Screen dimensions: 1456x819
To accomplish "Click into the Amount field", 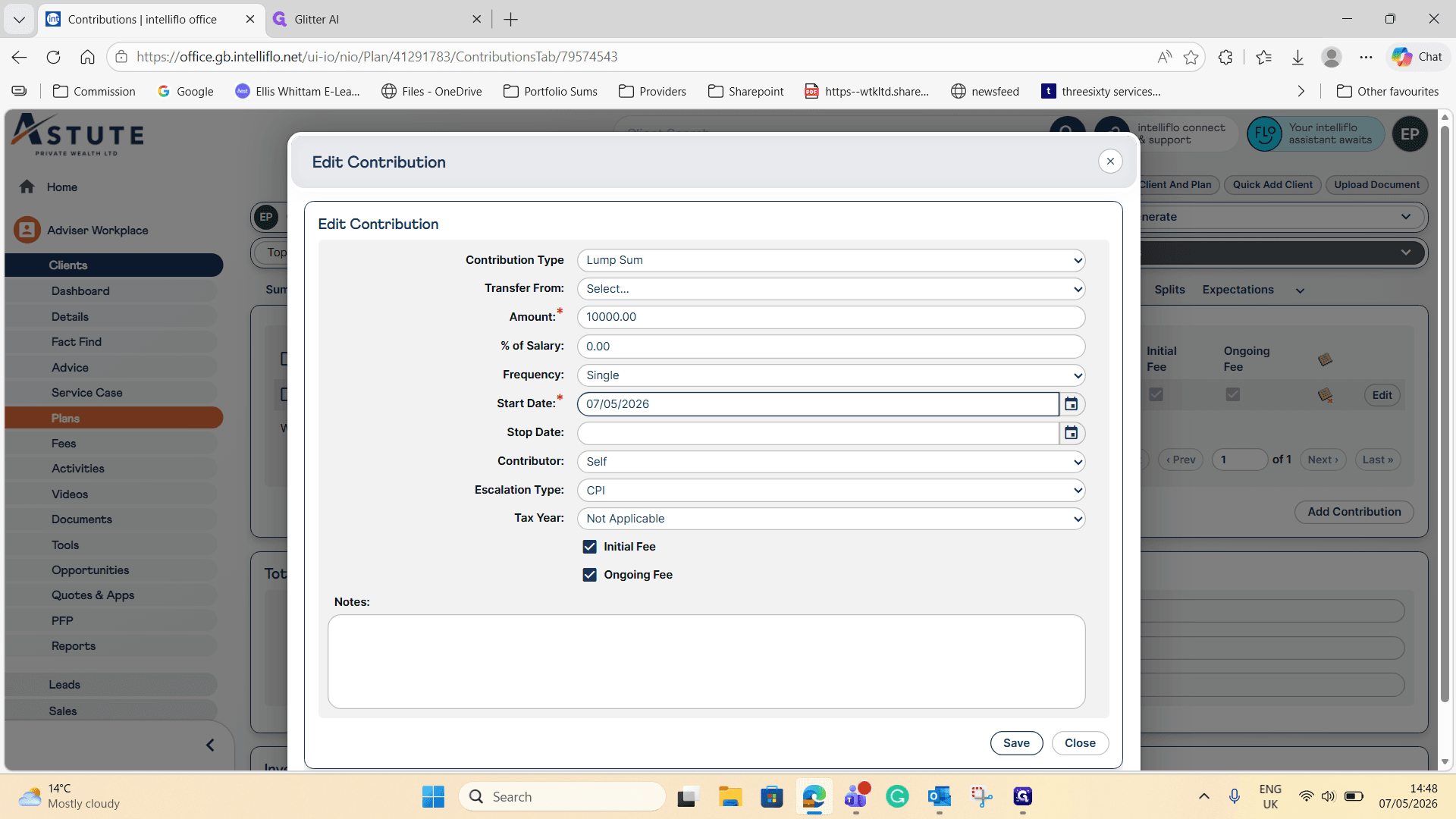I will point(831,317).
